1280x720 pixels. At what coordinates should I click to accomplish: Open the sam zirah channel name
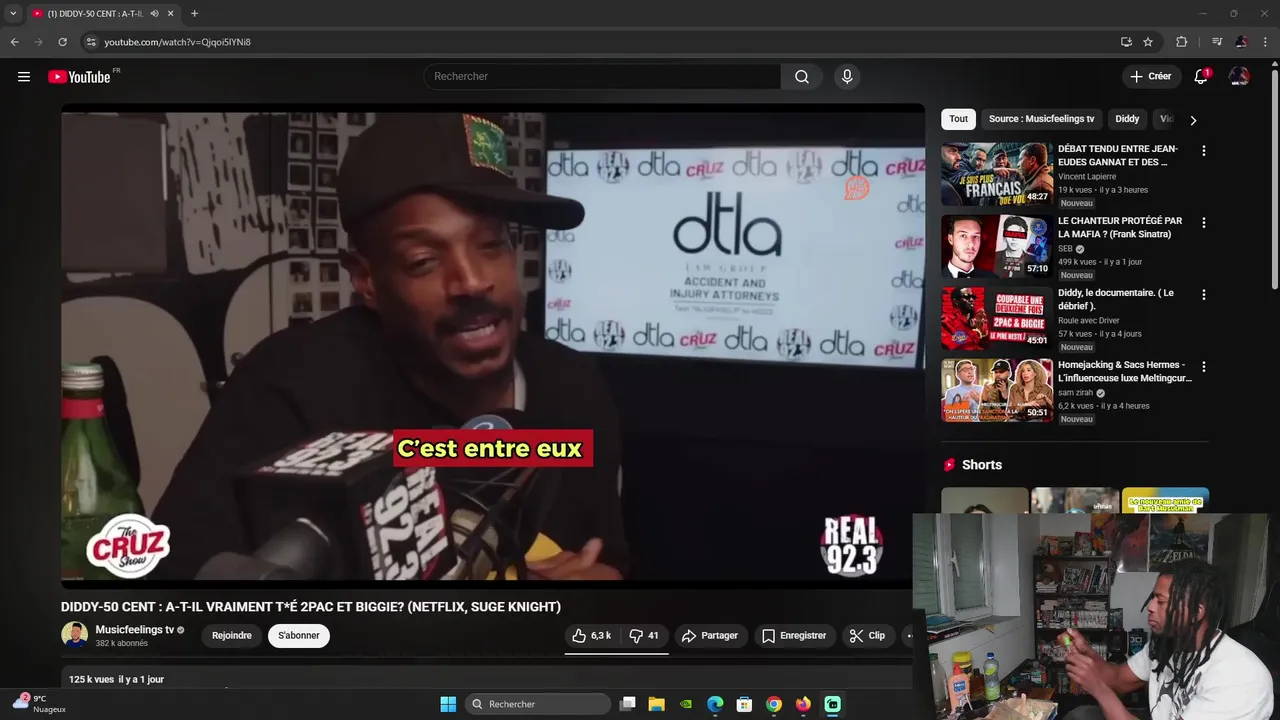click(1076, 393)
